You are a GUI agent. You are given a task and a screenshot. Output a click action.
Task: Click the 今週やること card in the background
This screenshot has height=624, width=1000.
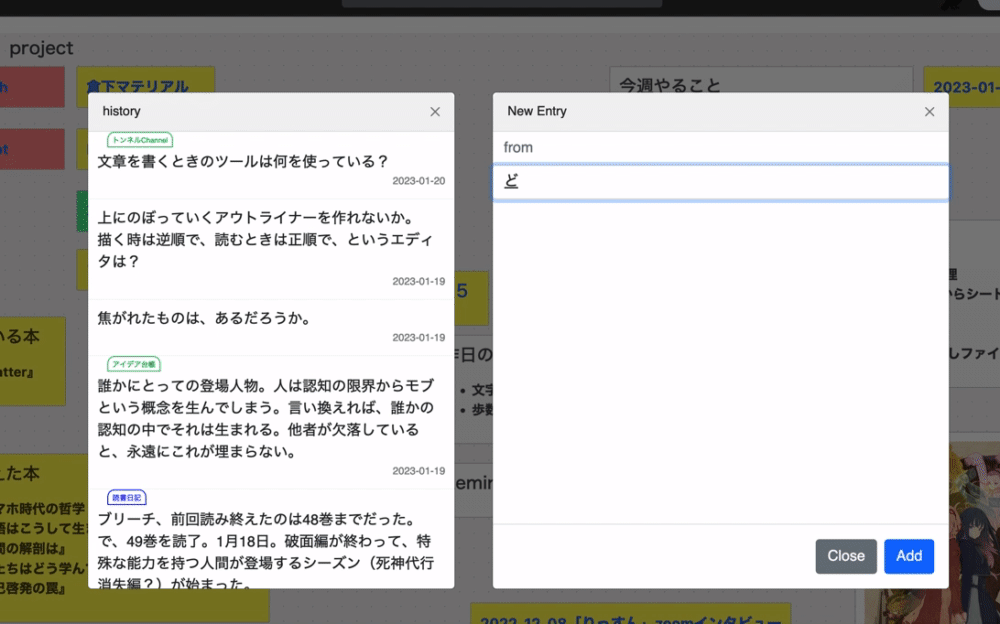761,82
